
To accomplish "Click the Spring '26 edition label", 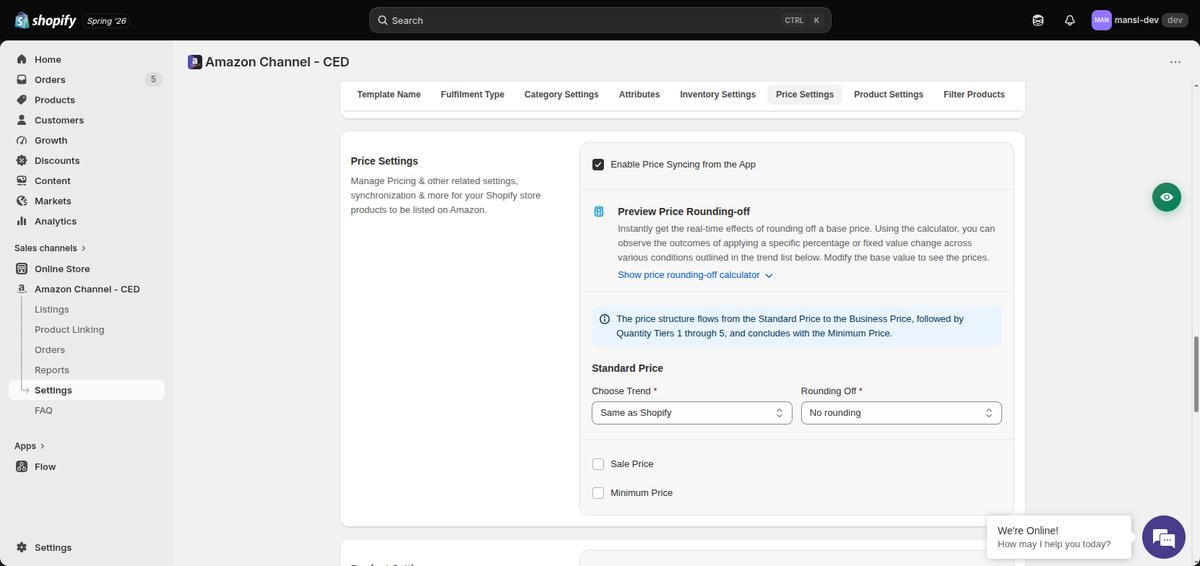I will click(x=107, y=20).
